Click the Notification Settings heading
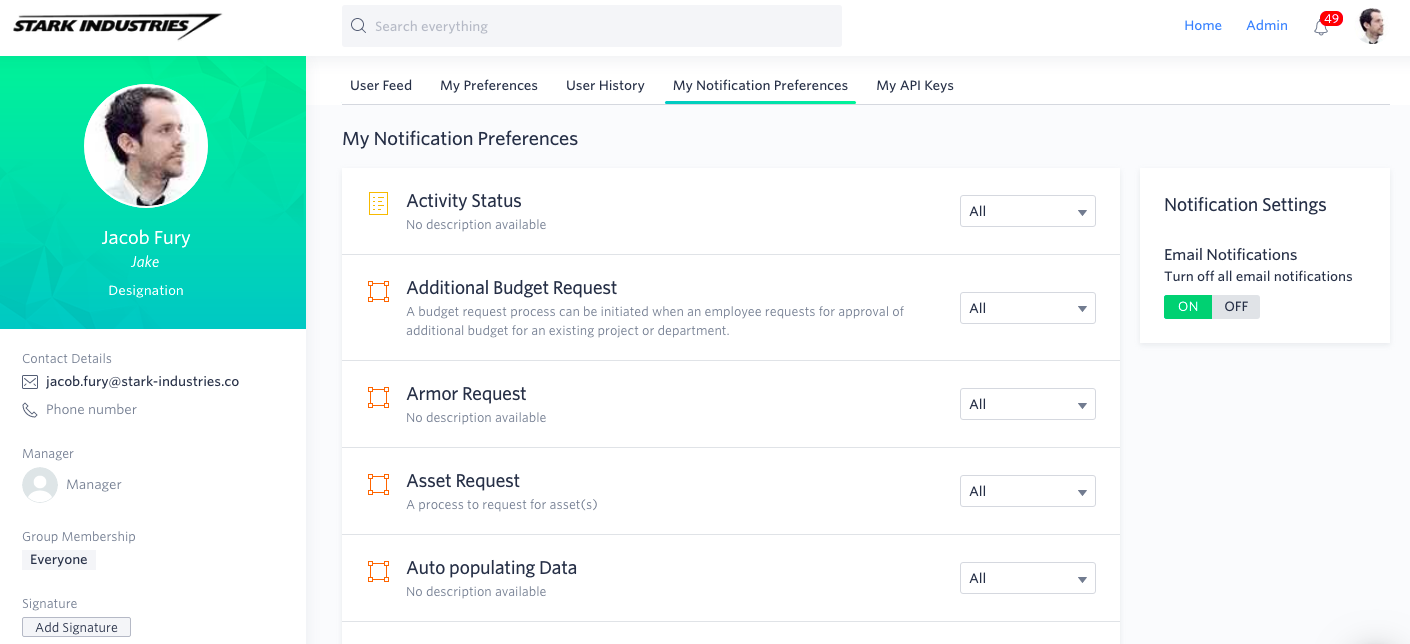Screen dimensions: 1410x644 (x=1245, y=205)
